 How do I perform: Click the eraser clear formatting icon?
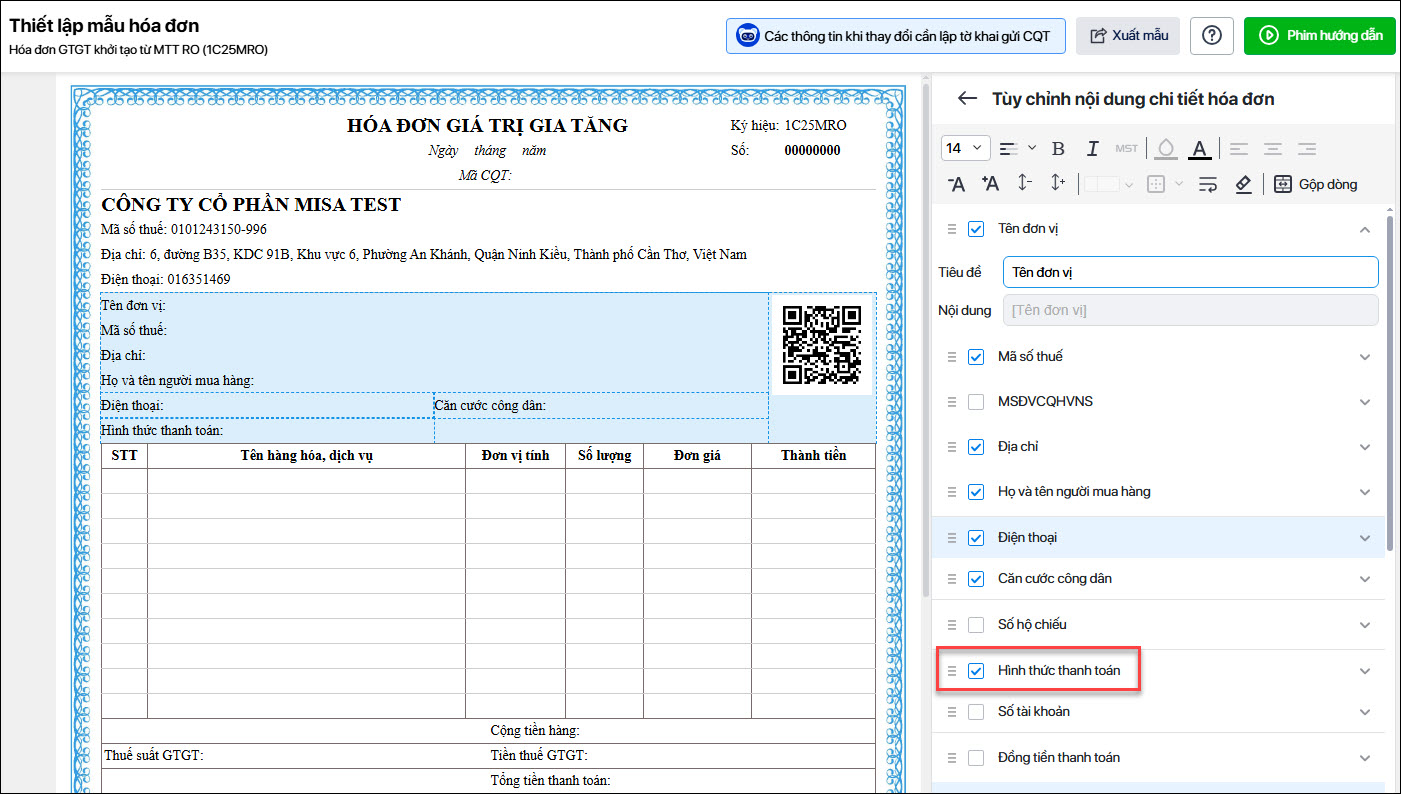coord(1243,184)
